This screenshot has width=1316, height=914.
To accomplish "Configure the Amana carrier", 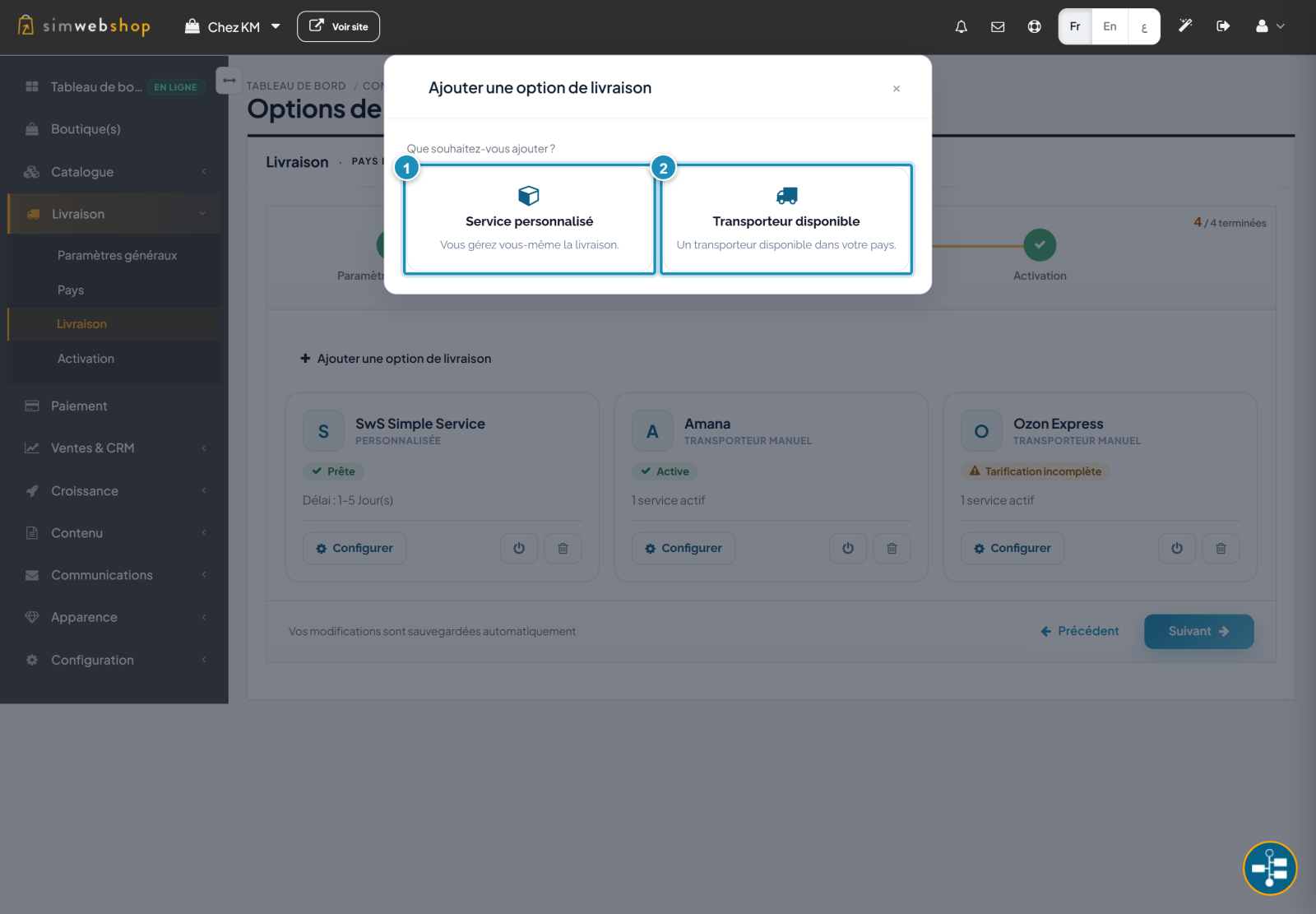I will point(683,548).
